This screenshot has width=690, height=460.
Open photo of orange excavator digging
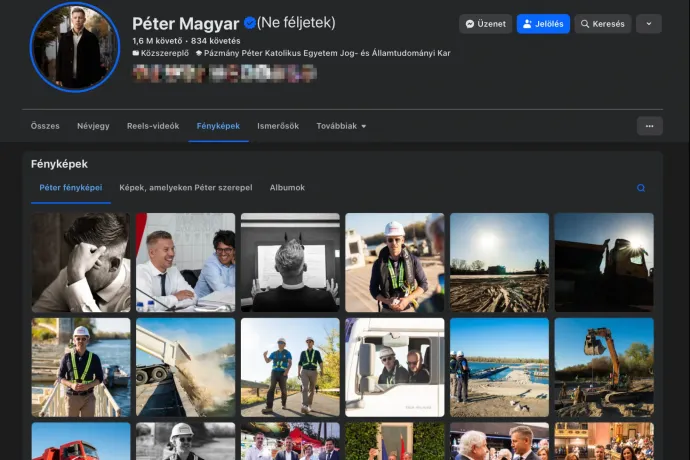click(604, 368)
